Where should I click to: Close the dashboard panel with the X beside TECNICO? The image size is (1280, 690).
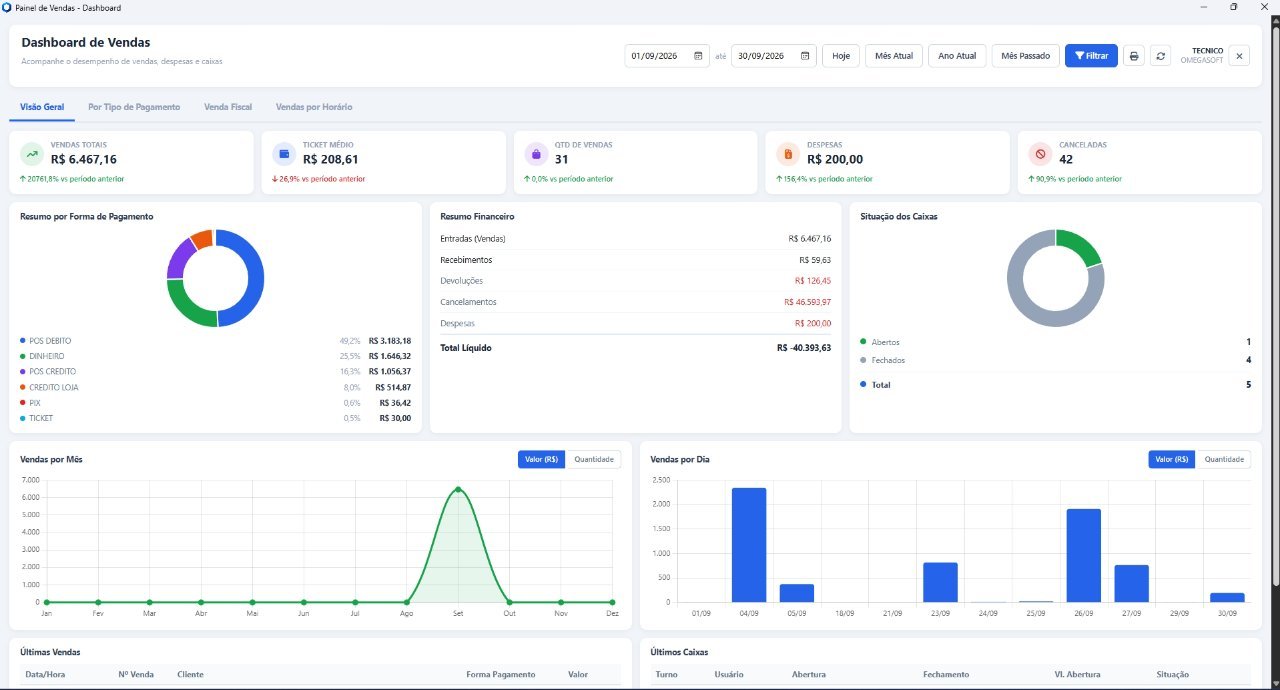pyautogui.click(x=1239, y=56)
